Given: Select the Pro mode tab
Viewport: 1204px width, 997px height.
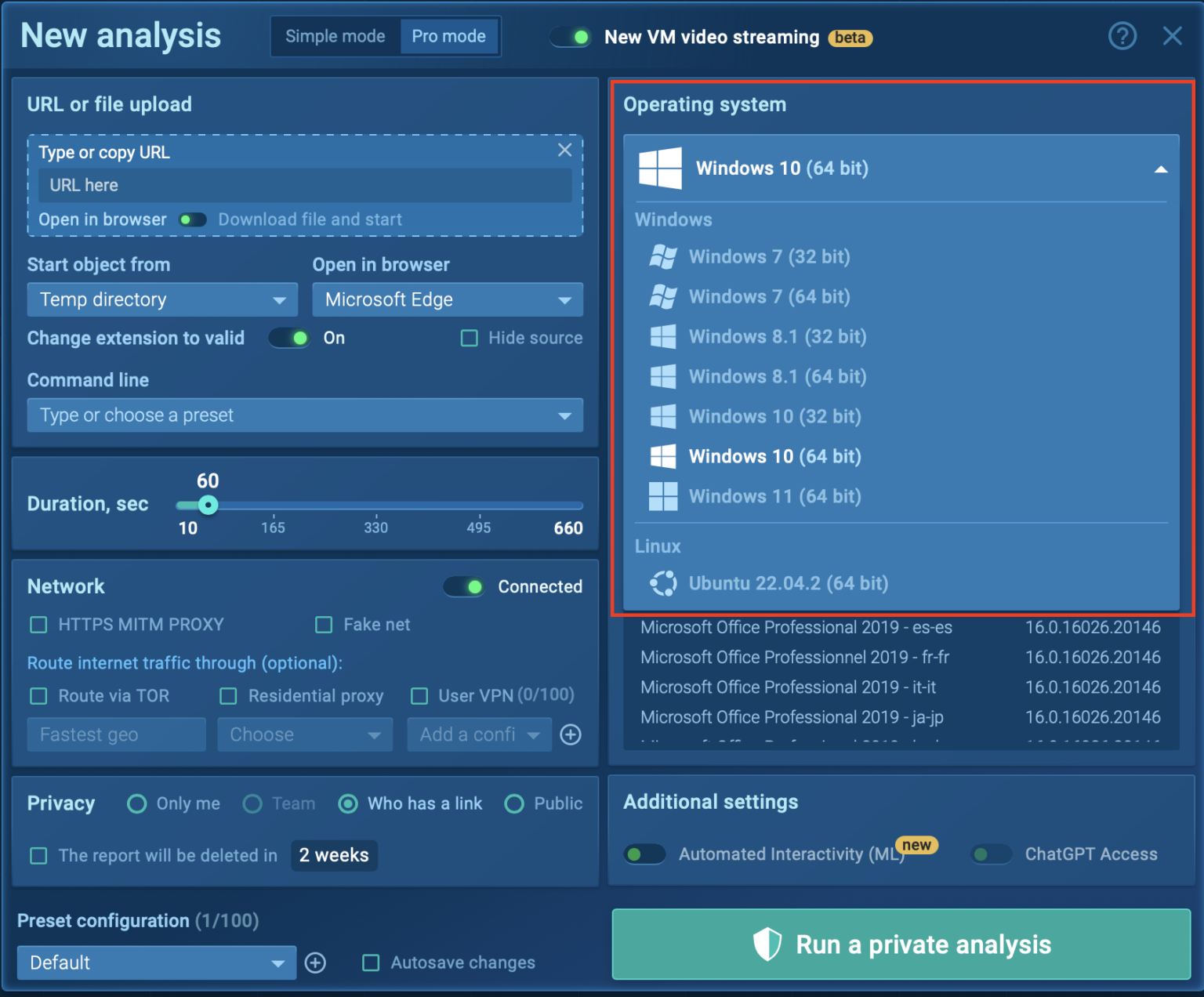Looking at the screenshot, I should (448, 36).
